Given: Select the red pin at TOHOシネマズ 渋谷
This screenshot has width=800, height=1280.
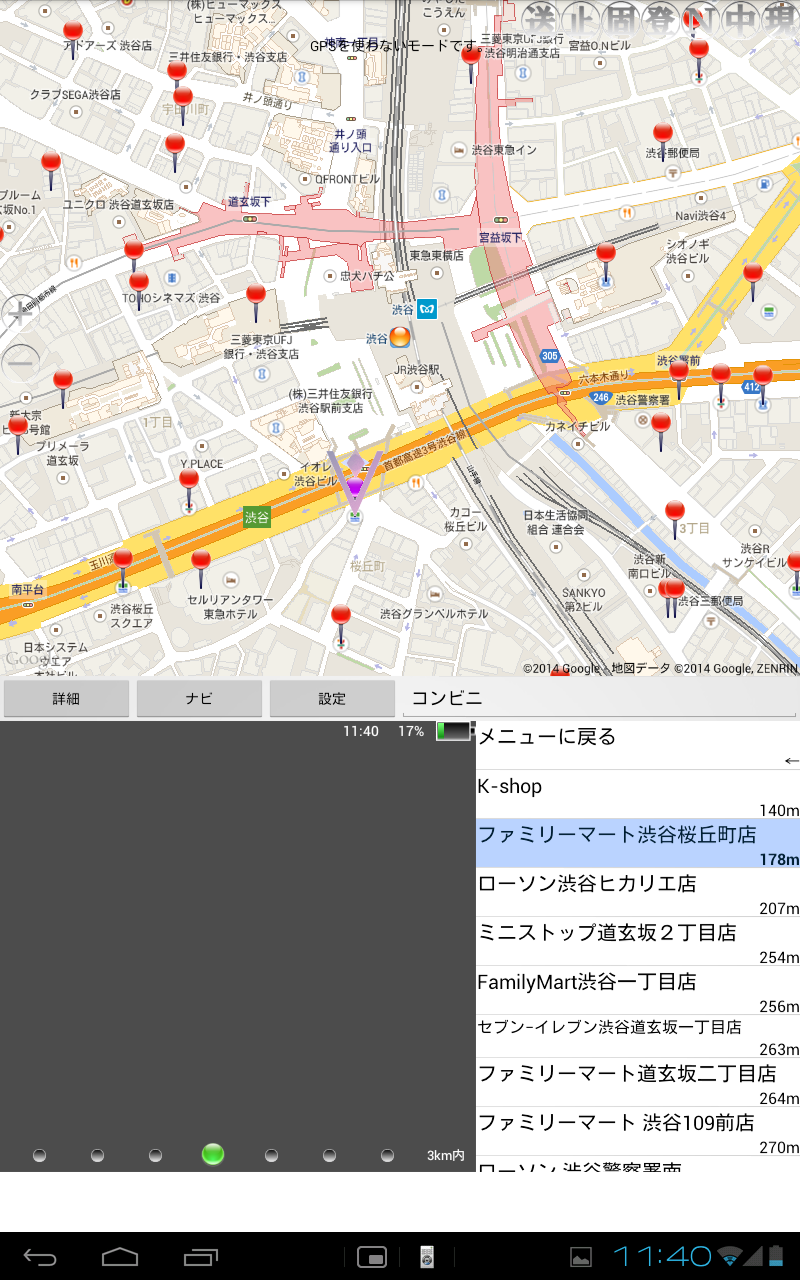Looking at the screenshot, I should click(x=139, y=290).
